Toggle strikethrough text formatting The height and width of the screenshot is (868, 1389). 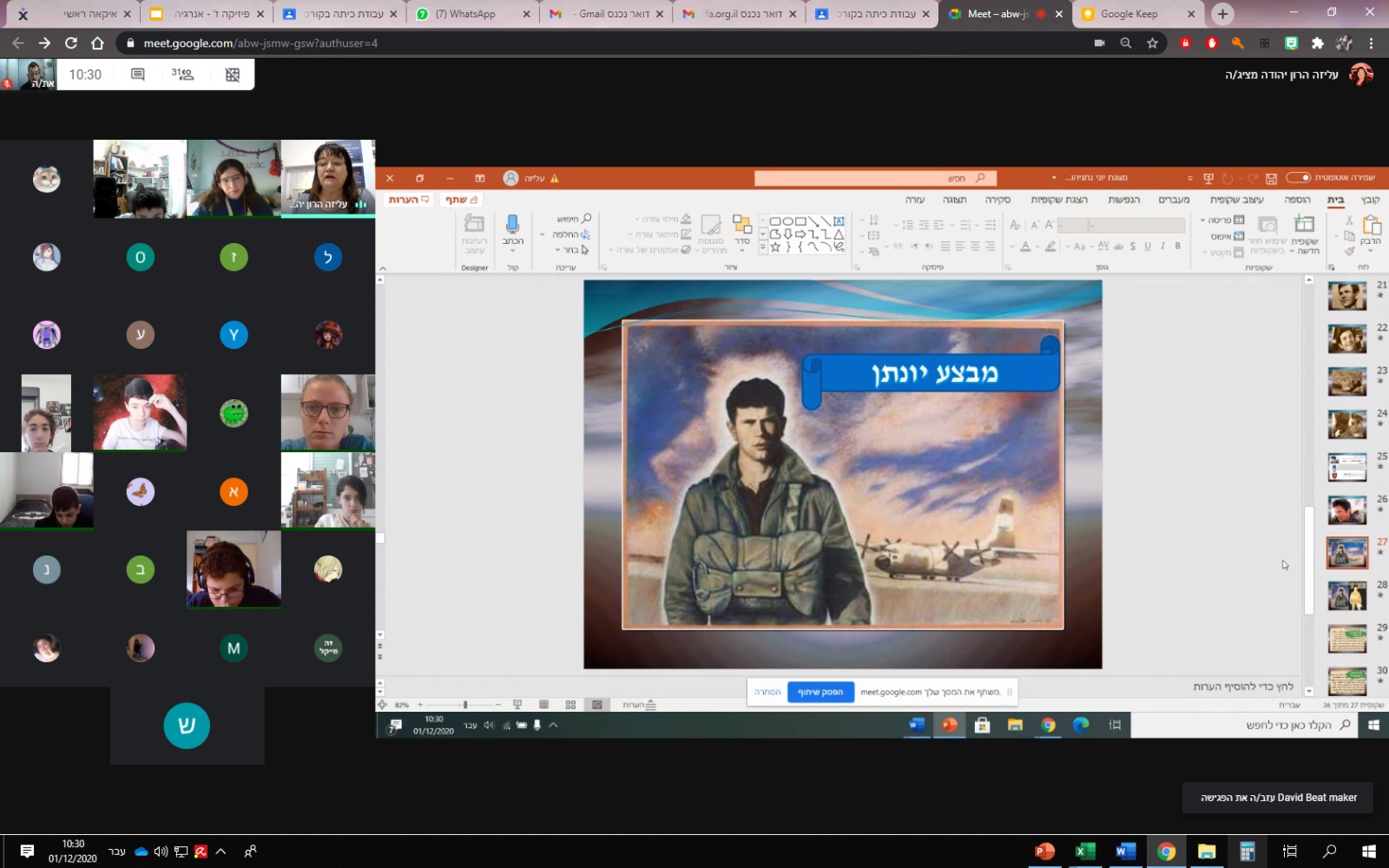[x=1118, y=246]
